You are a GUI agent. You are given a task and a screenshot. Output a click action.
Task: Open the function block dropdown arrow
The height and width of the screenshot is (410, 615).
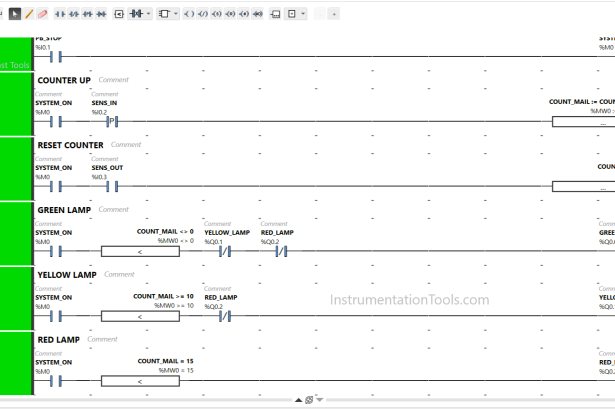click(149, 14)
